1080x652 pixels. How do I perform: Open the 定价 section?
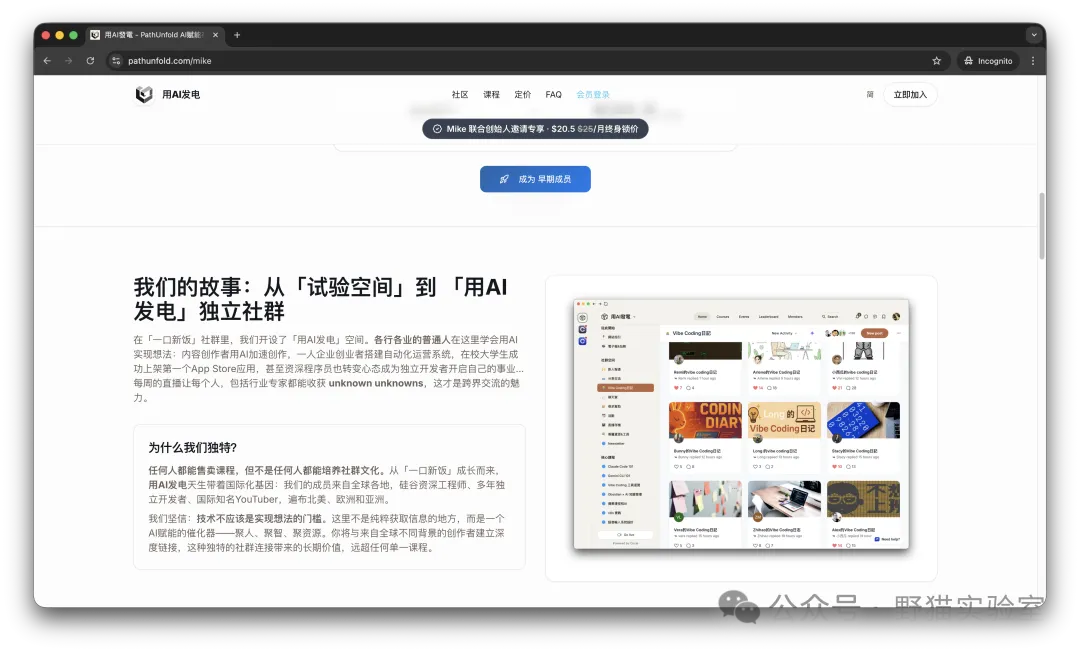tap(523, 94)
